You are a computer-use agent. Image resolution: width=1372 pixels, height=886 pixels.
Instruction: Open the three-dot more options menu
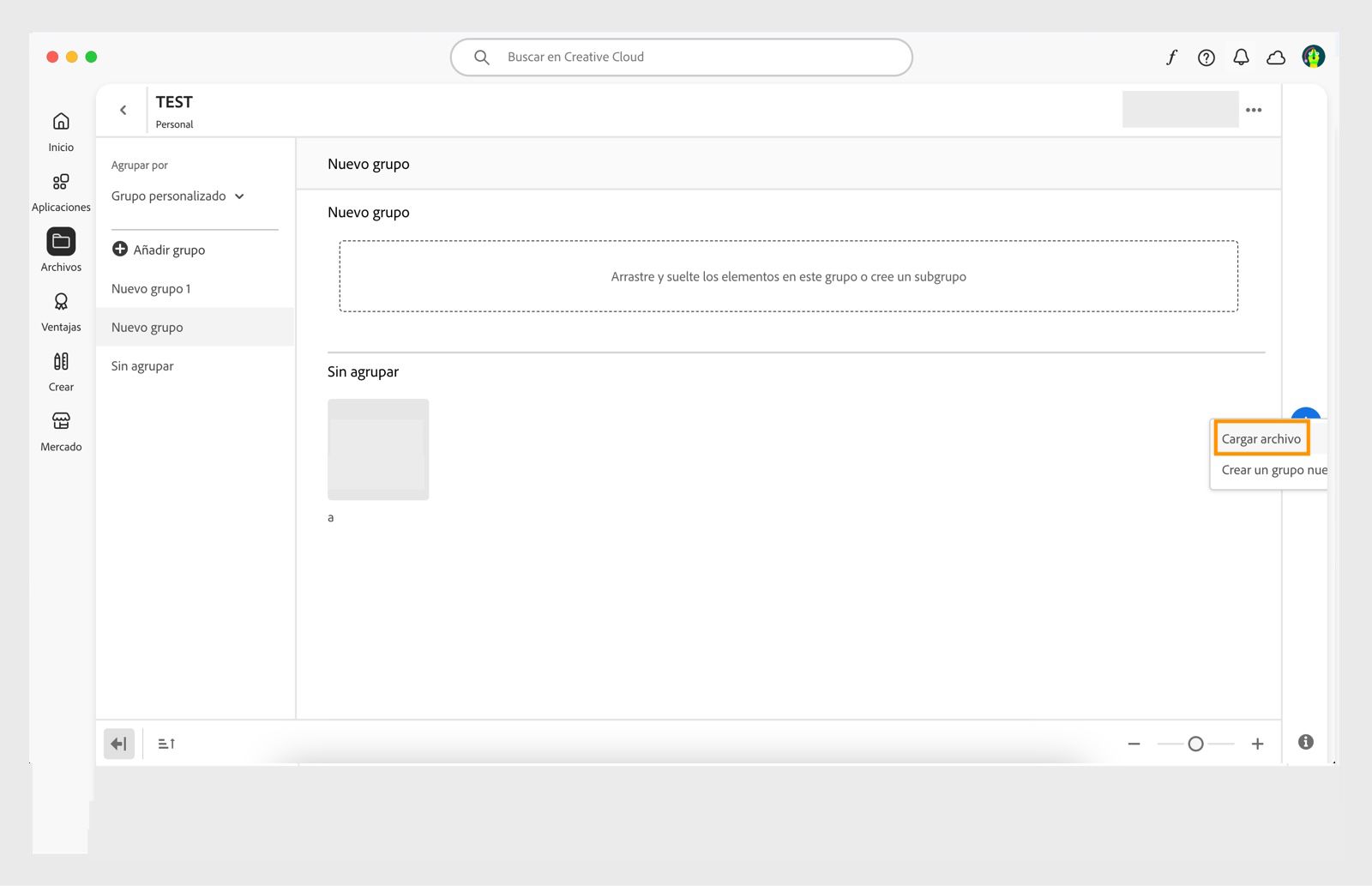(x=1254, y=110)
